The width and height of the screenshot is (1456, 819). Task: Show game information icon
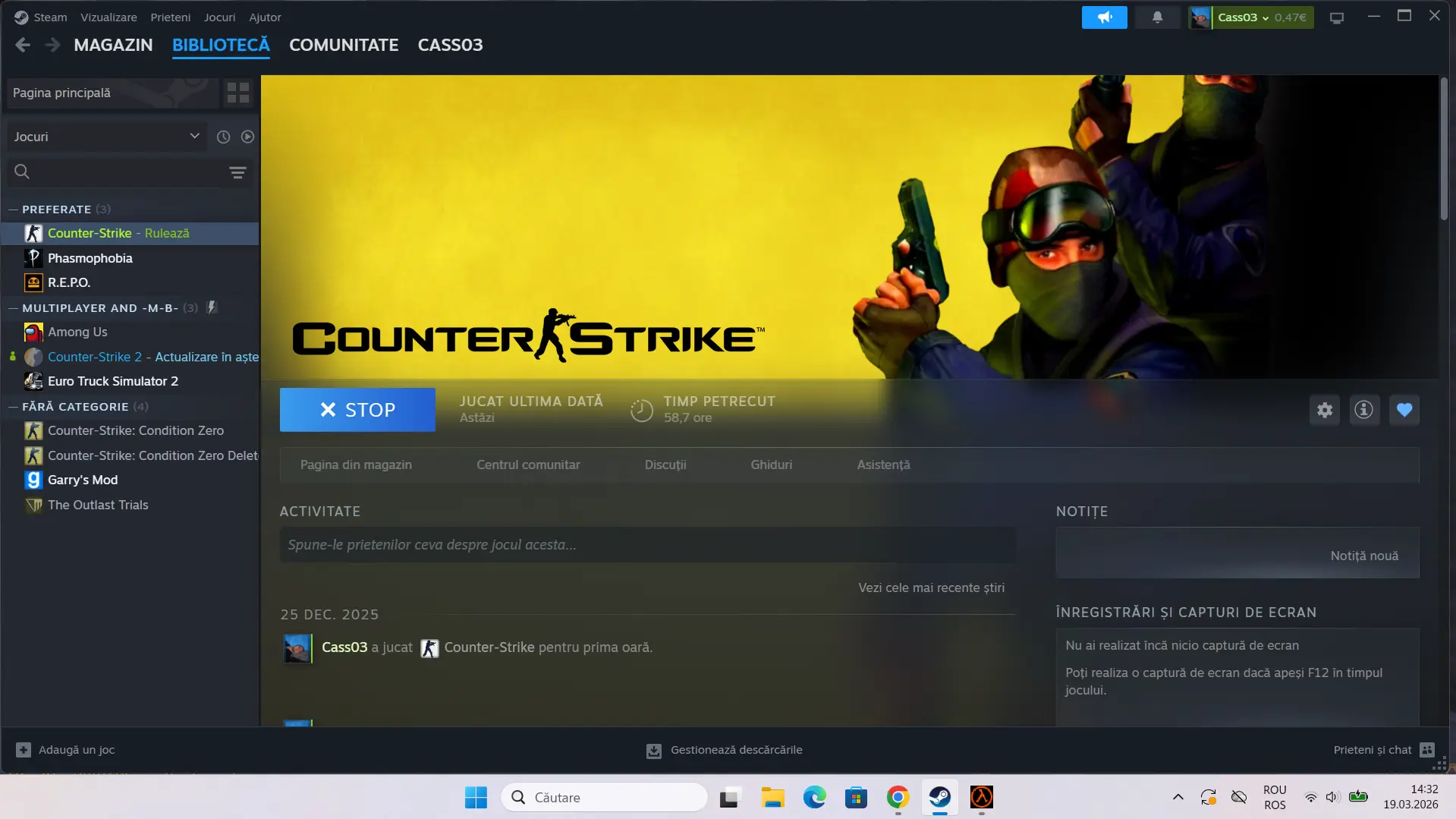pyautogui.click(x=1364, y=410)
